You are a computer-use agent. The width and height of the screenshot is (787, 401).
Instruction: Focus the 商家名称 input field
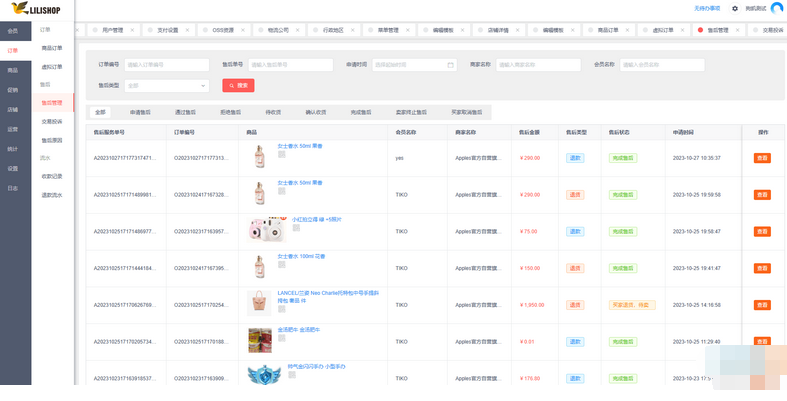tap(539, 65)
